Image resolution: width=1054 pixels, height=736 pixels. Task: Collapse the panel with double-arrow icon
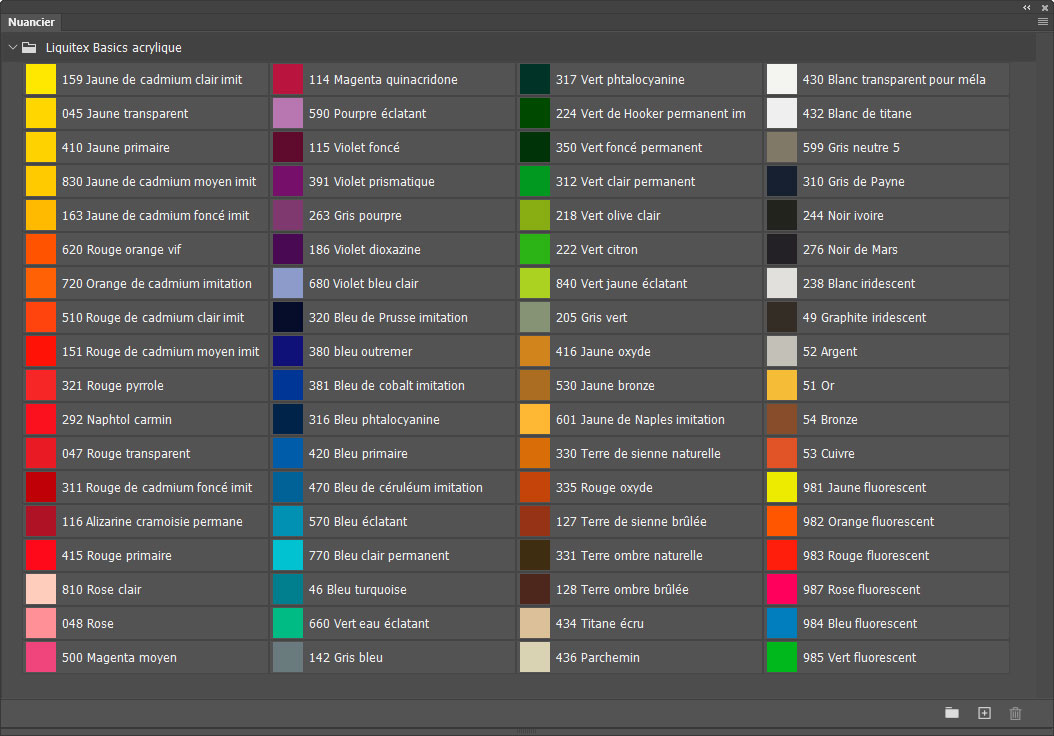[1027, 7]
